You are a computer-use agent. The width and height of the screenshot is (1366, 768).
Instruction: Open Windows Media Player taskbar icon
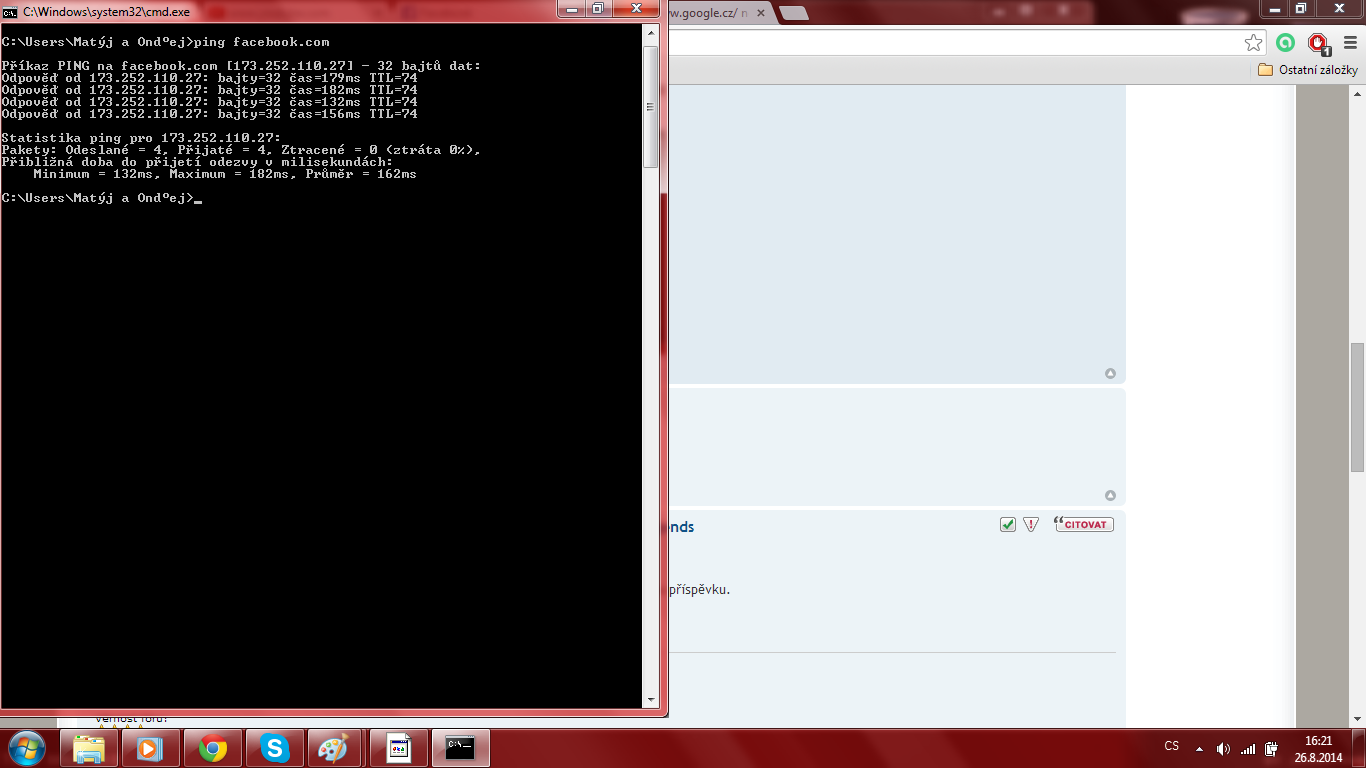[x=151, y=748]
